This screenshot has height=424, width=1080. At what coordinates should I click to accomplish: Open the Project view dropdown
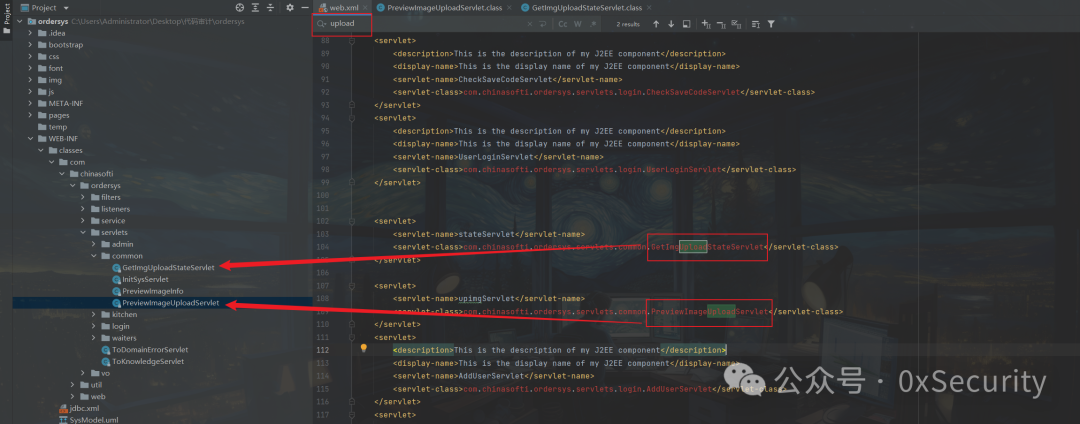50,8
